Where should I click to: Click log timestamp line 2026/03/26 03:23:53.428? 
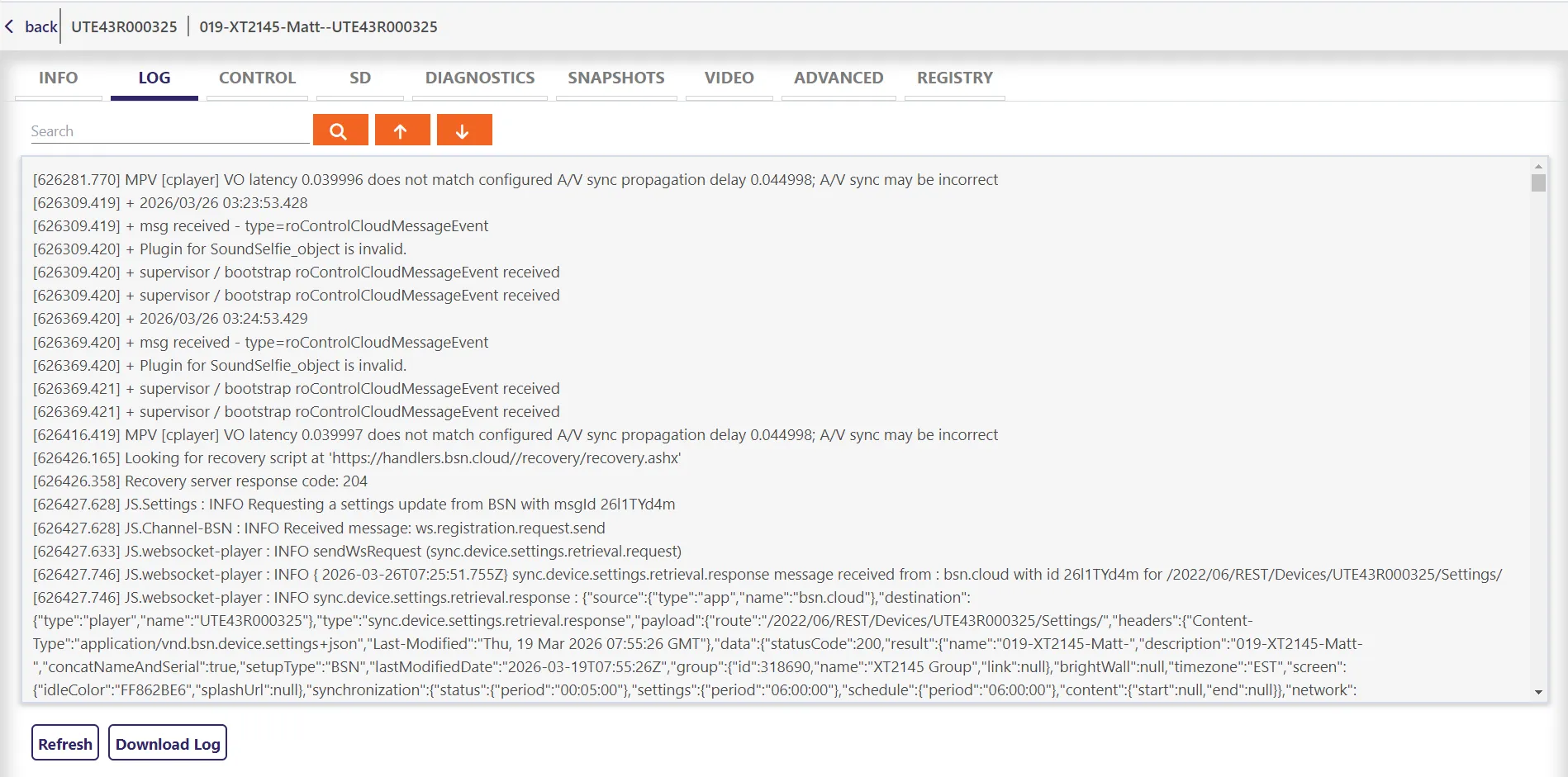pyautogui.click(x=170, y=203)
